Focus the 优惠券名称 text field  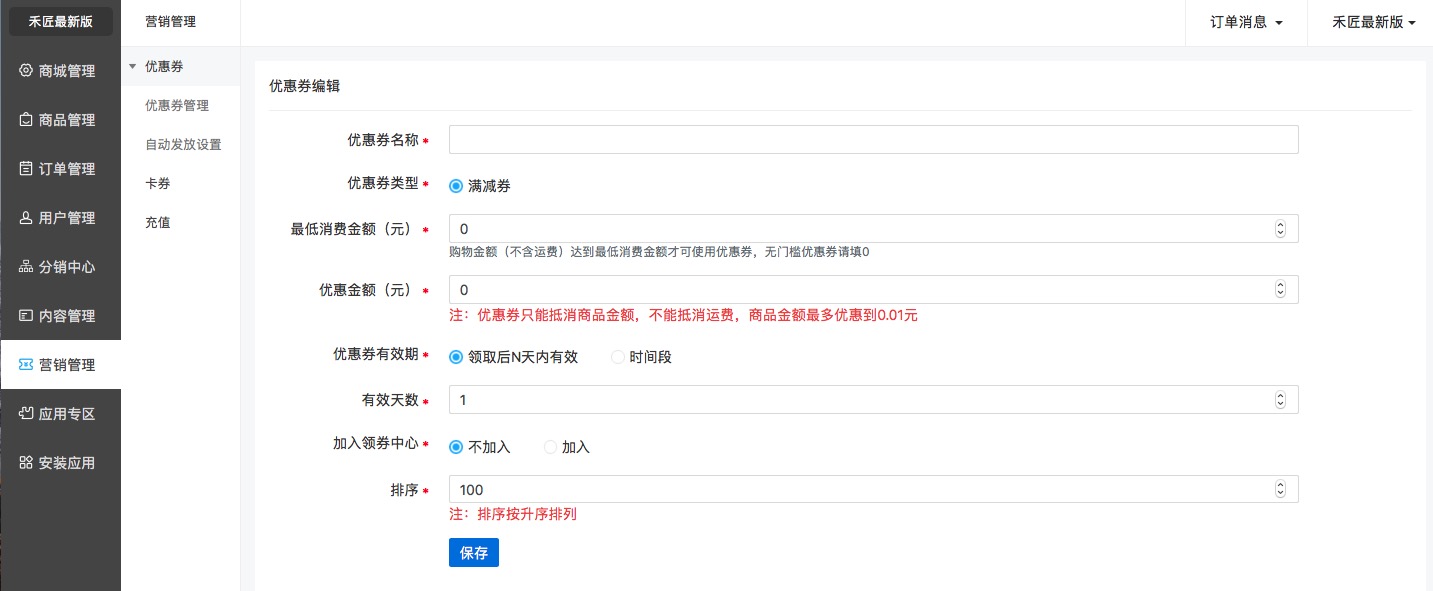[872, 140]
